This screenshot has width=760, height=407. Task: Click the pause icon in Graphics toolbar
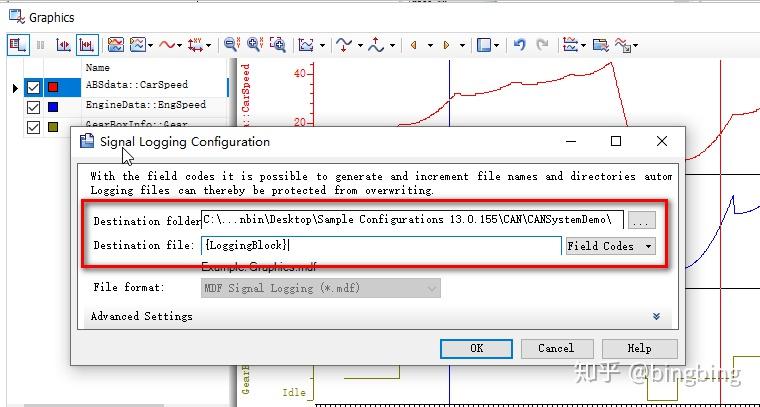[x=41, y=45]
